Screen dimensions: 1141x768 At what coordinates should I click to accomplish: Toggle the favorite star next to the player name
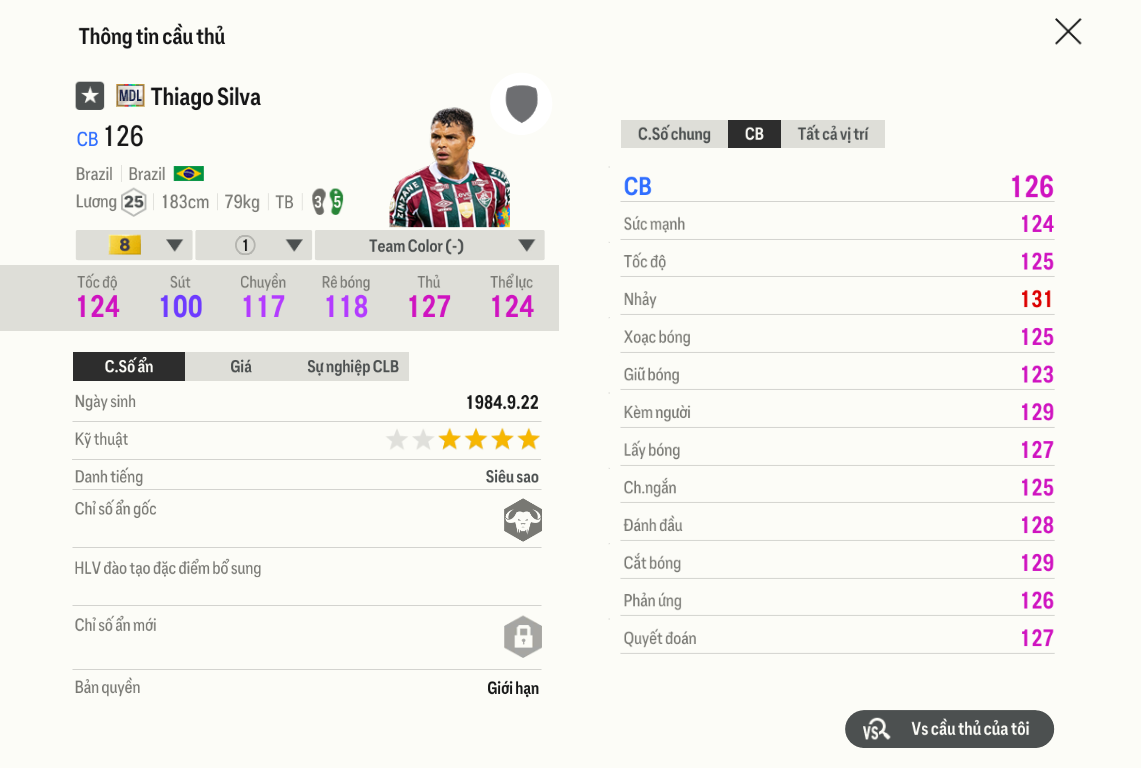[90, 97]
